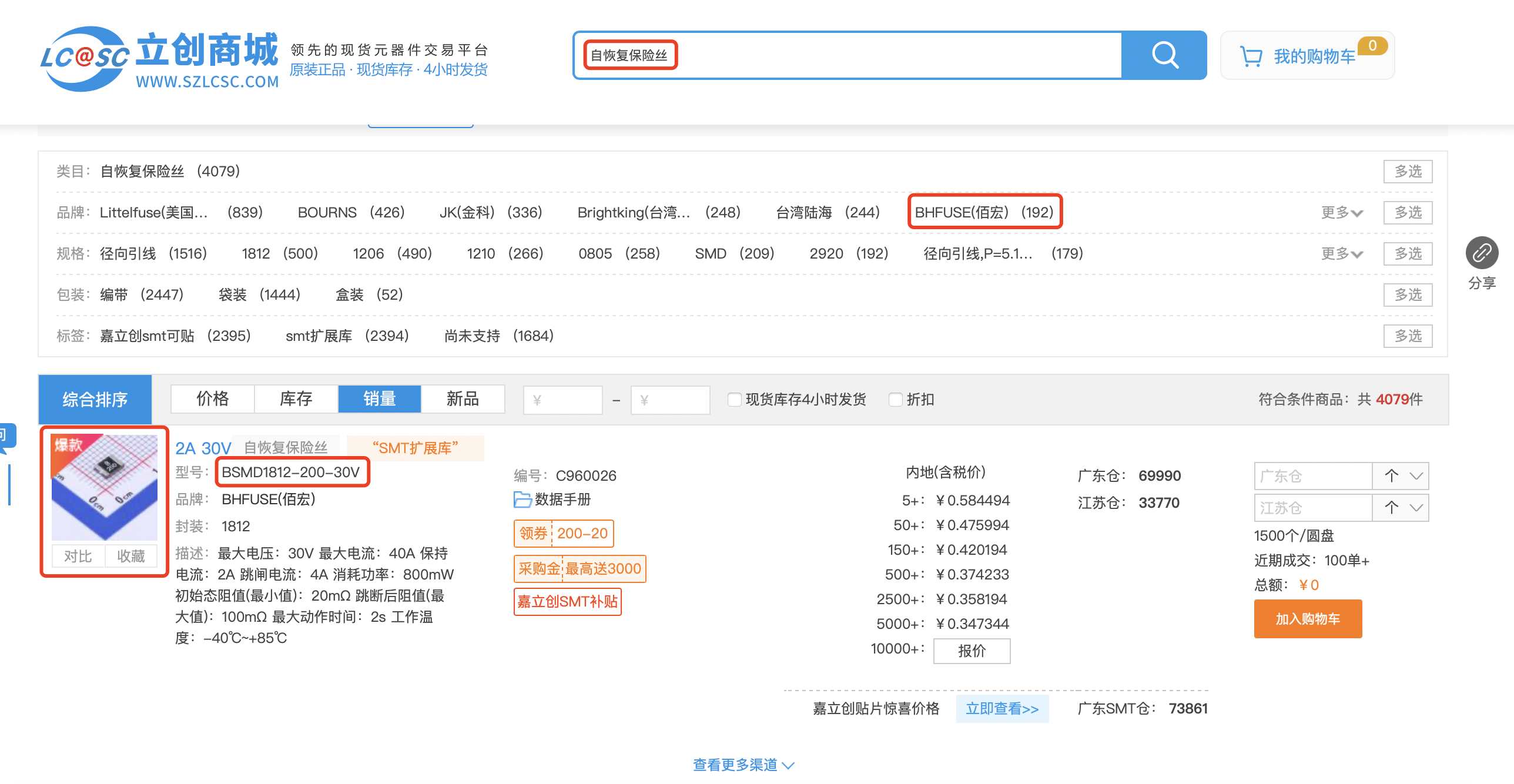Click 采购金 最高送3000 badge
This screenshot has height=784, width=1514.
pos(580,569)
